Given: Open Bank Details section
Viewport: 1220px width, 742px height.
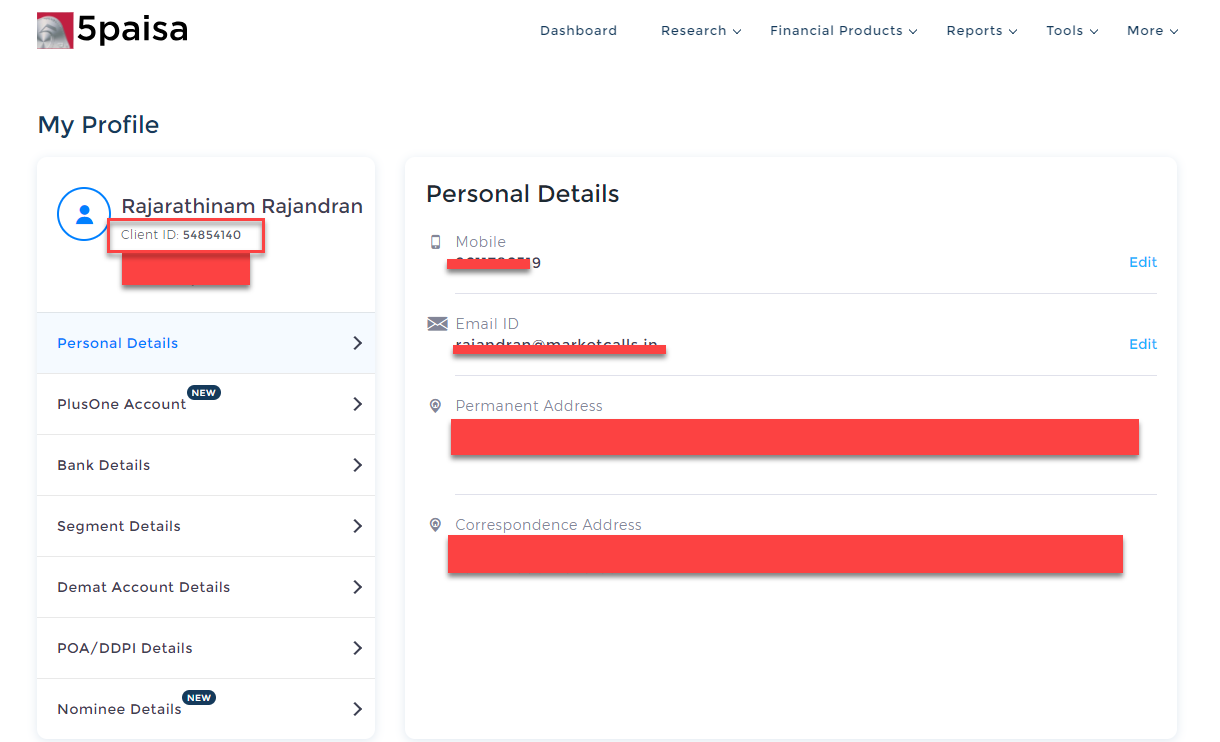Looking at the screenshot, I should click(206, 465).
